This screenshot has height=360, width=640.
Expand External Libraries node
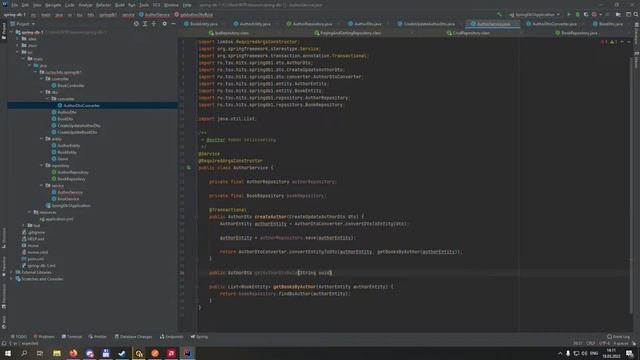pyautogui.click(x=11, y=272)
